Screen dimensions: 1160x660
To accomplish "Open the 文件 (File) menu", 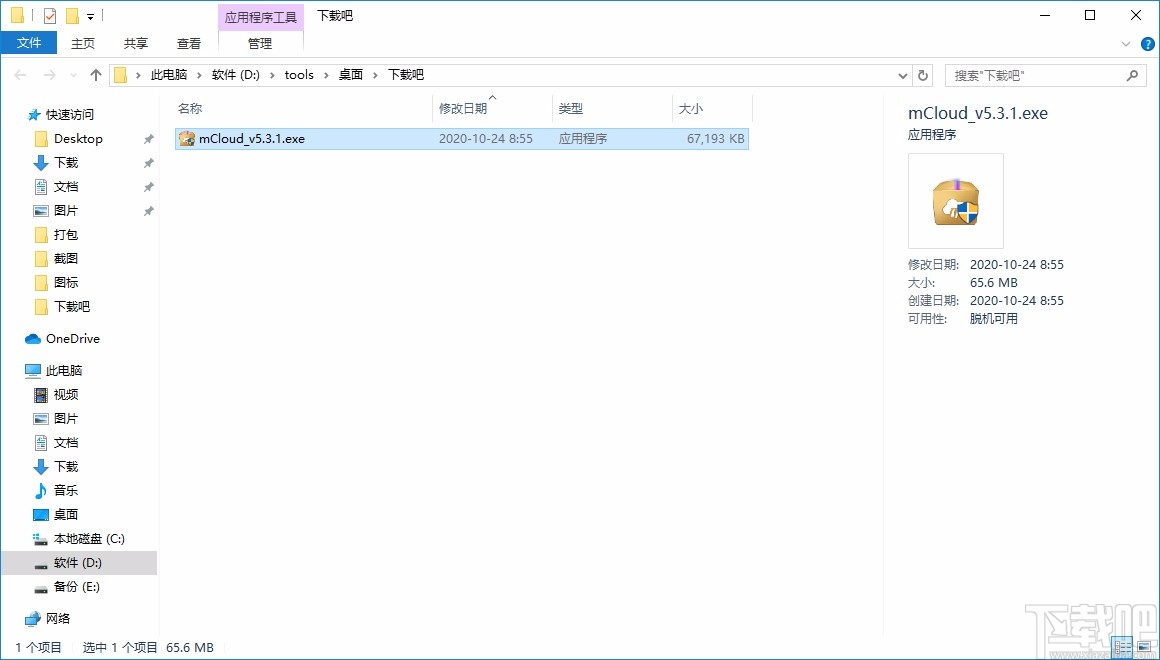I will click(x=29, y=43).
